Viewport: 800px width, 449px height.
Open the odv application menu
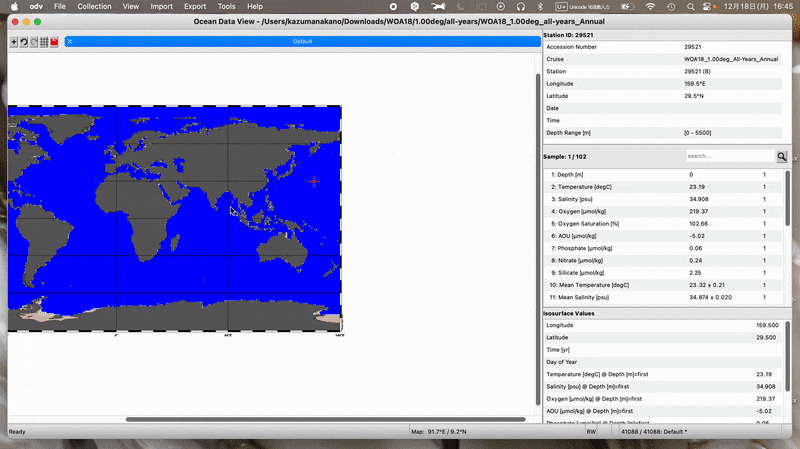click(36, 7)
